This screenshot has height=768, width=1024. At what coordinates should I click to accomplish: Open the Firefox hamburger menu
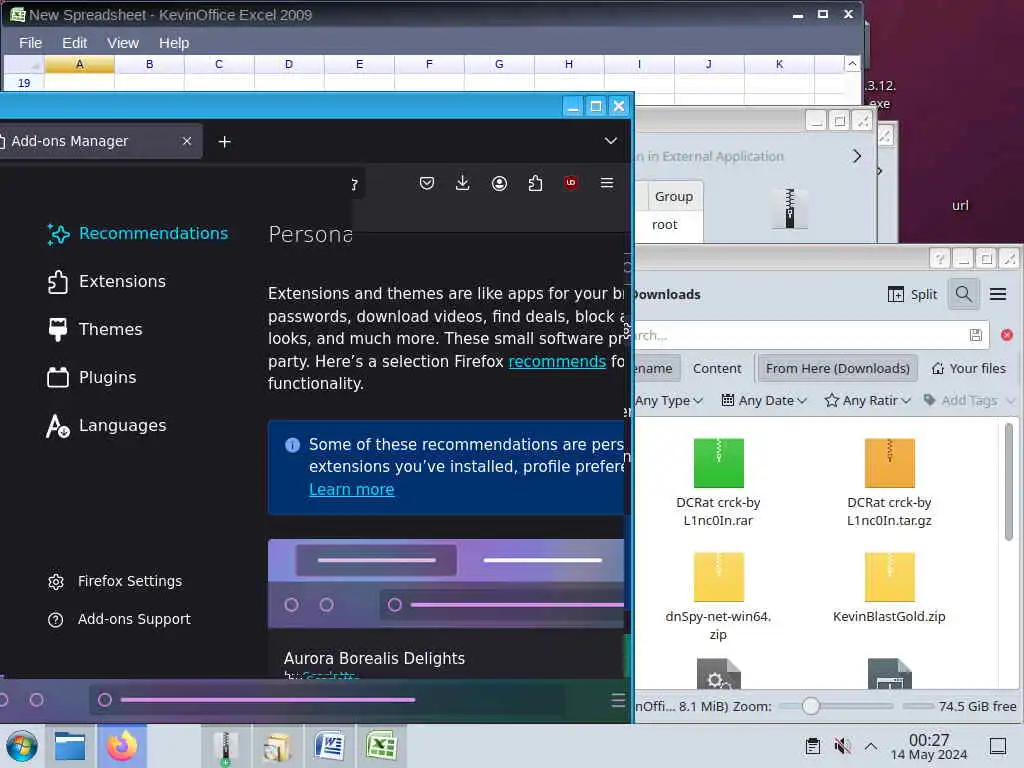point(607,184)
